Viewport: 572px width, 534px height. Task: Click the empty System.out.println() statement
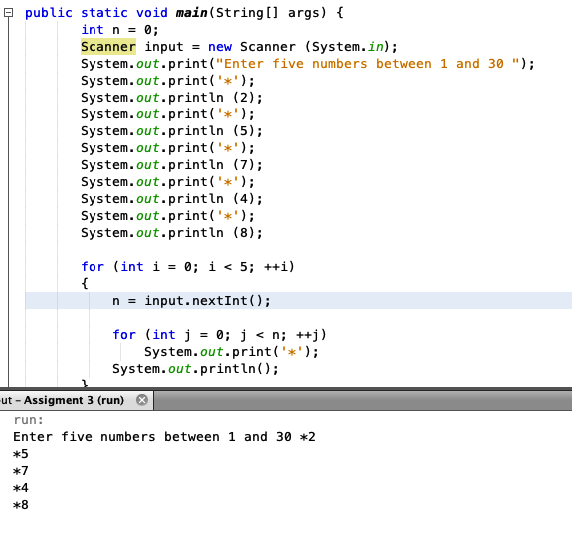pos(195,369)
